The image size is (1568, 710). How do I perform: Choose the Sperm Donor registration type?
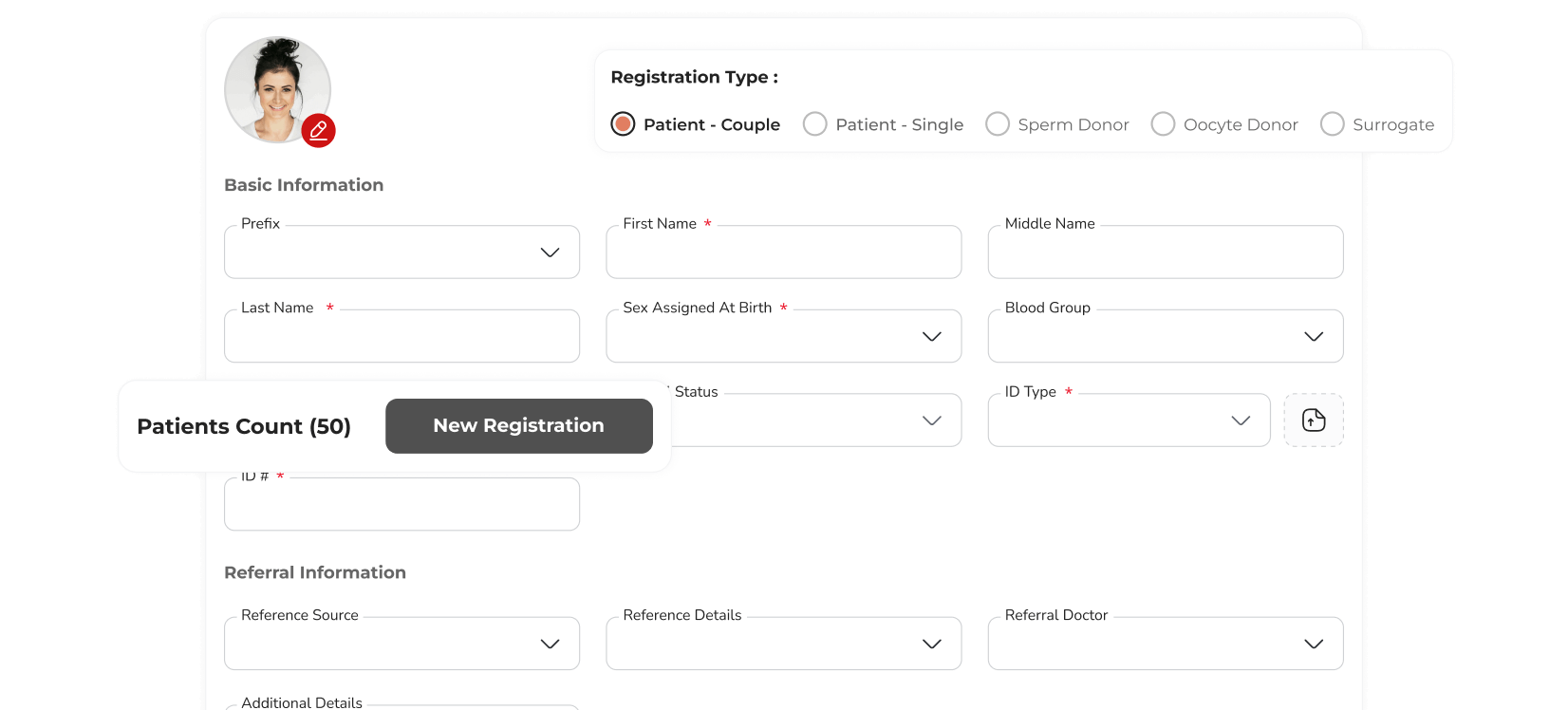click(x=998, y=124)
